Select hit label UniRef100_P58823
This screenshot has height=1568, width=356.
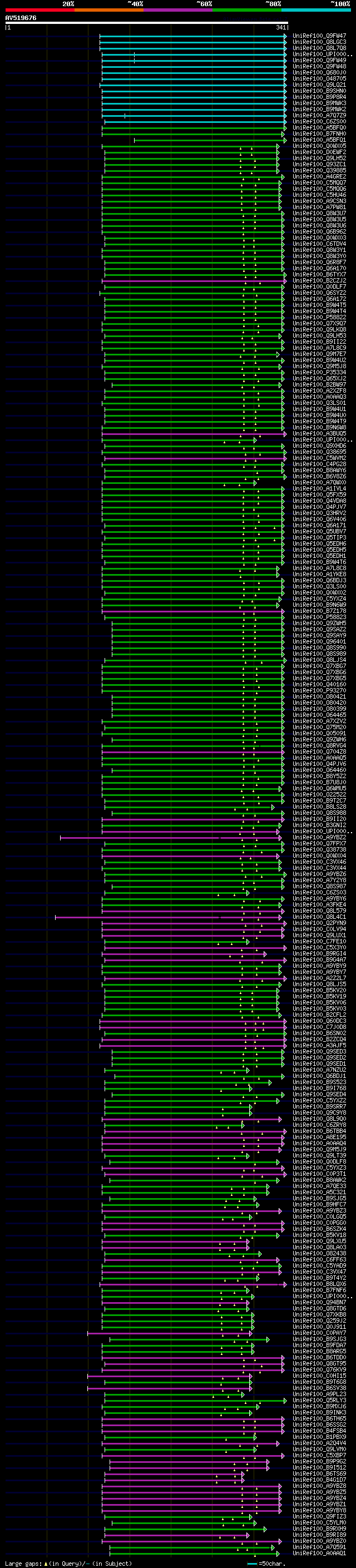coord(319,617)
